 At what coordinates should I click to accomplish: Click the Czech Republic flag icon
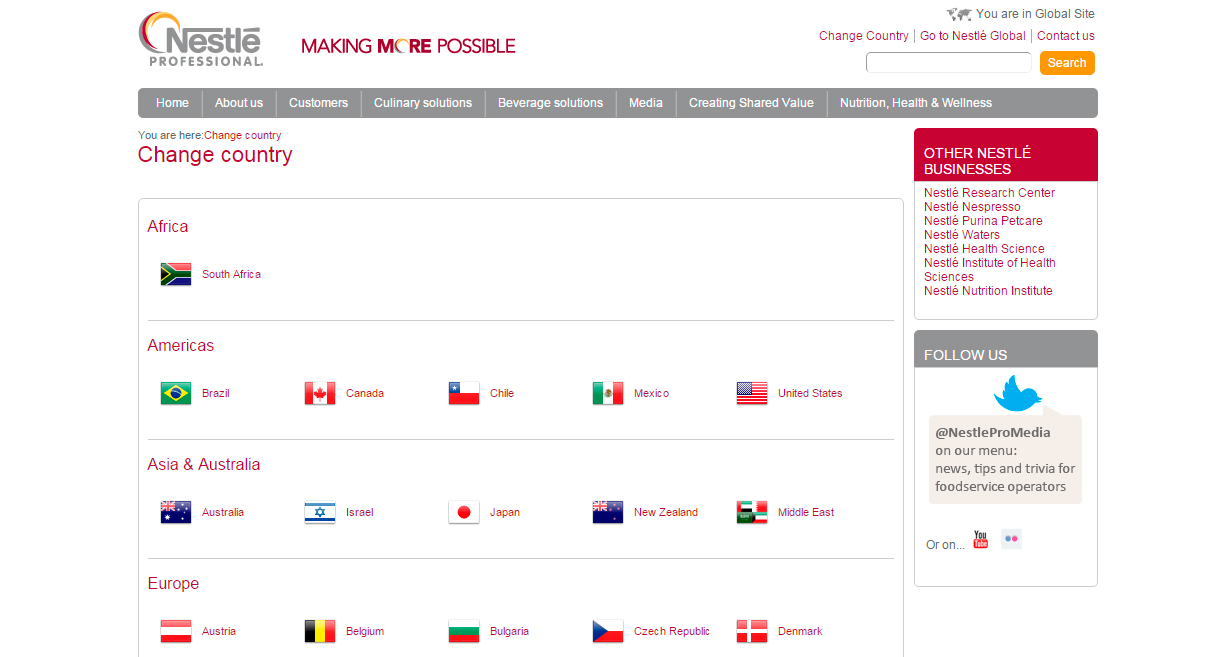pos(608,631)
